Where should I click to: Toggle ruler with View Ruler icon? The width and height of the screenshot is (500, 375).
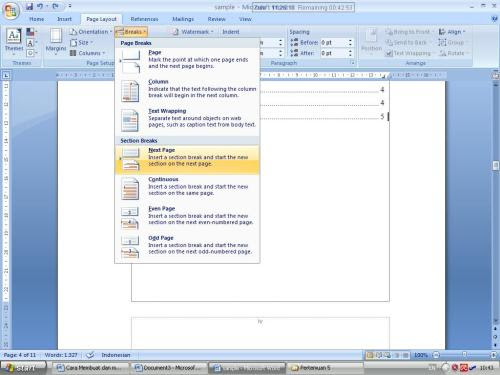point(496,75)
